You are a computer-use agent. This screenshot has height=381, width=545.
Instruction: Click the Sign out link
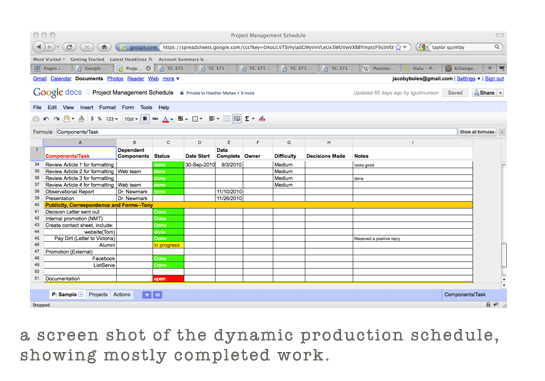pyautogui.click(x=494, y=79)
